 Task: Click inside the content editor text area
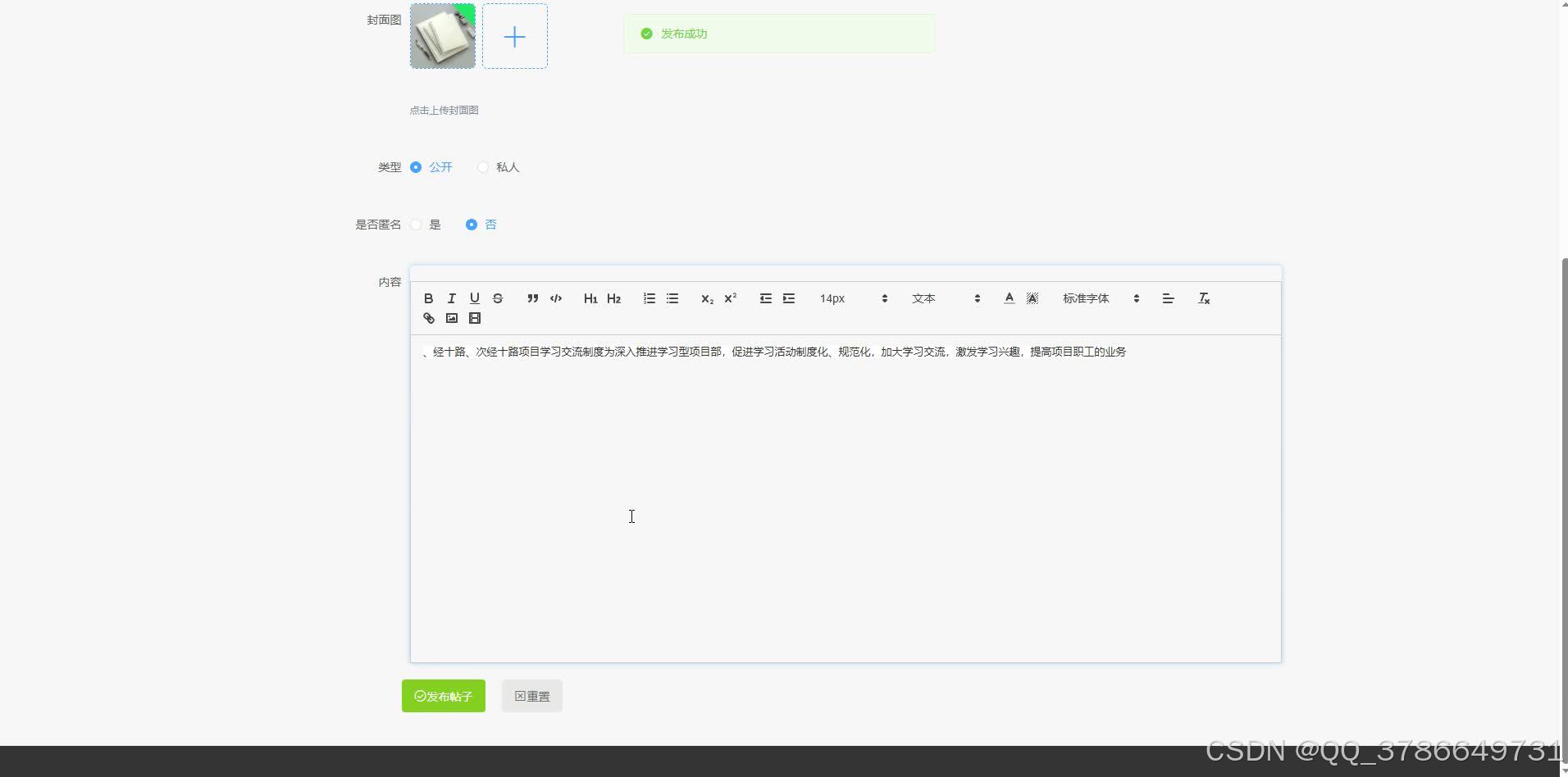(x=846, y=498)
